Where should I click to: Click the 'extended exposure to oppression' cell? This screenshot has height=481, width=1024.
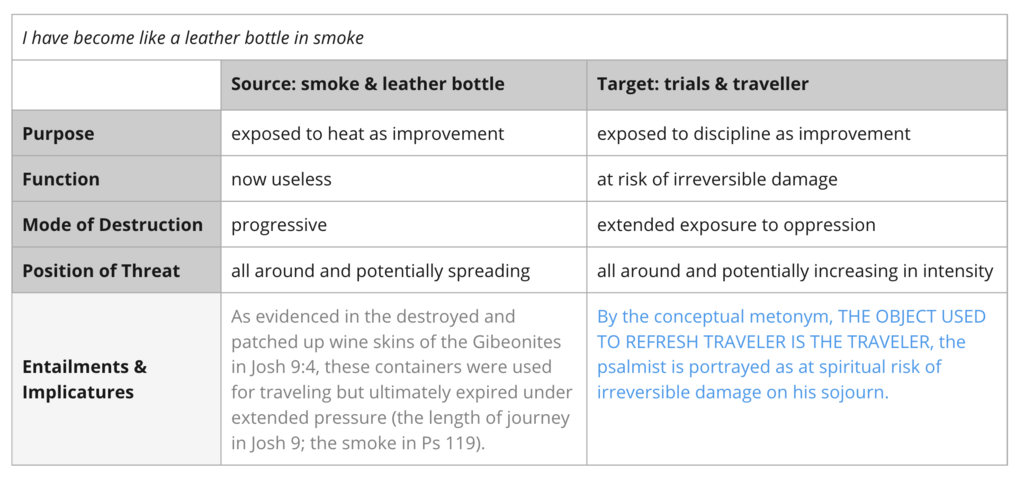(735, 225)
